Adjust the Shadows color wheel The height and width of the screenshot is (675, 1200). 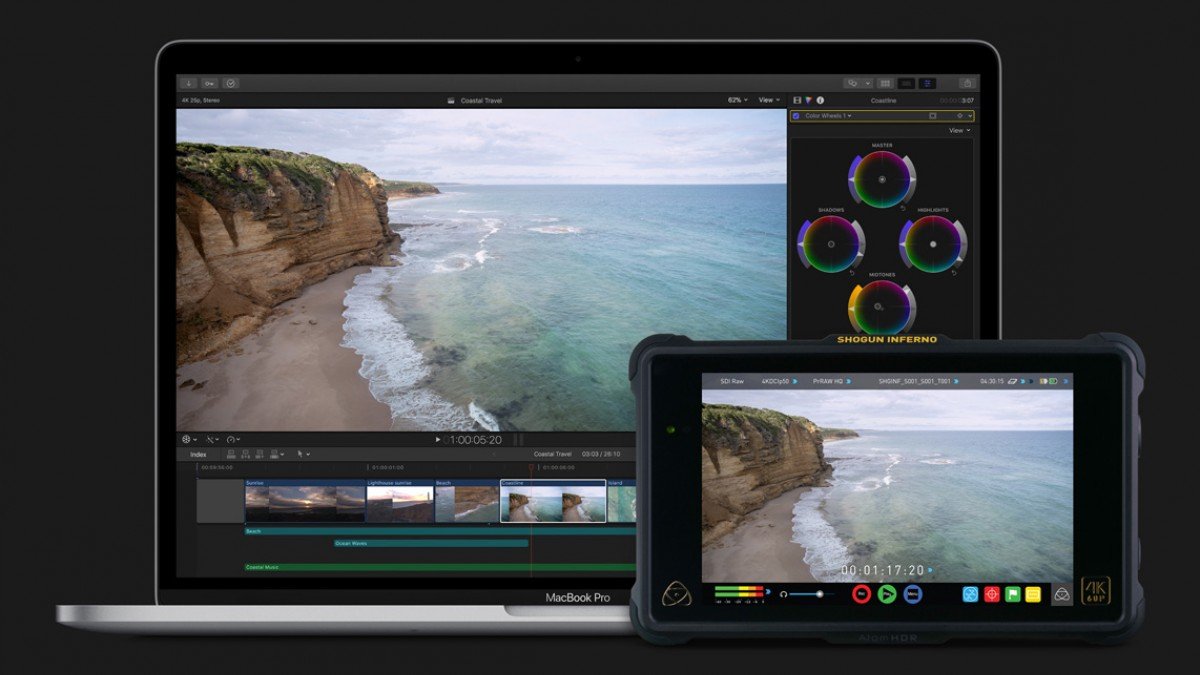(830, 244)
